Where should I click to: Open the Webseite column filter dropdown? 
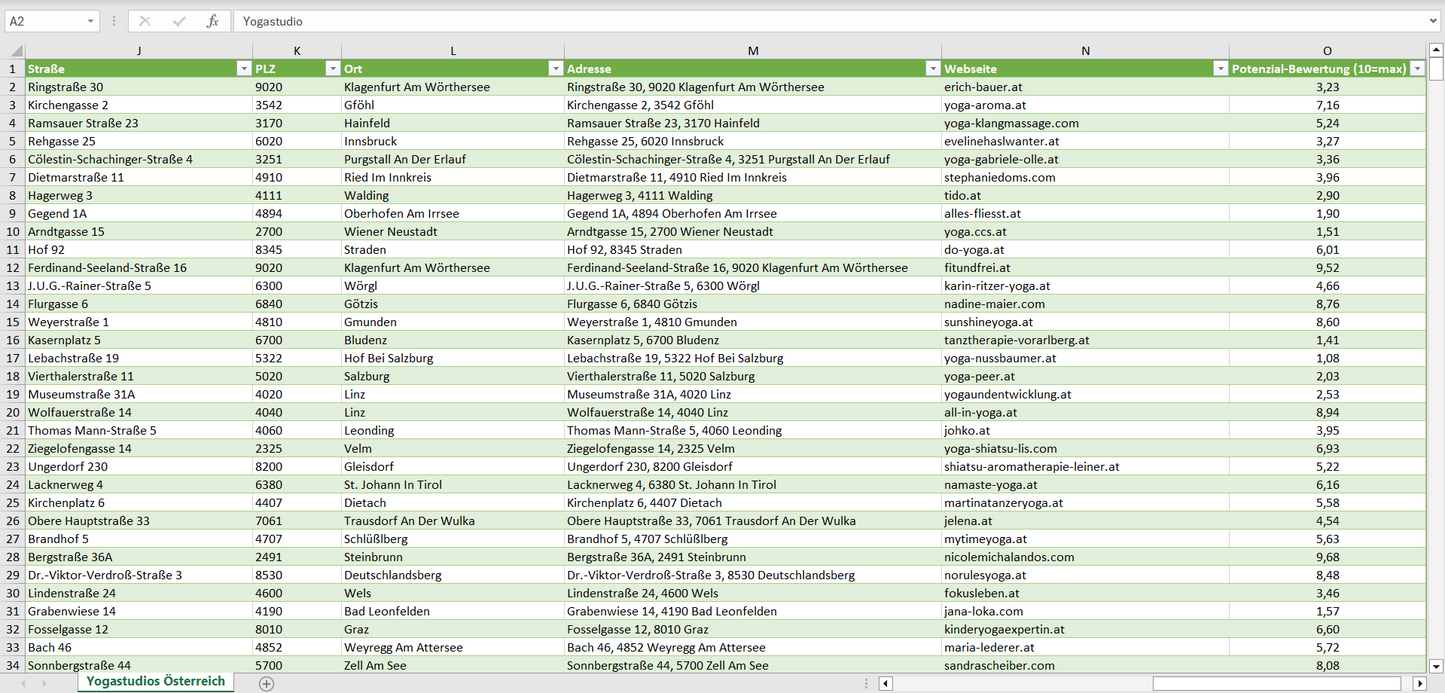pyautogui.click(x=1220, y=69)
